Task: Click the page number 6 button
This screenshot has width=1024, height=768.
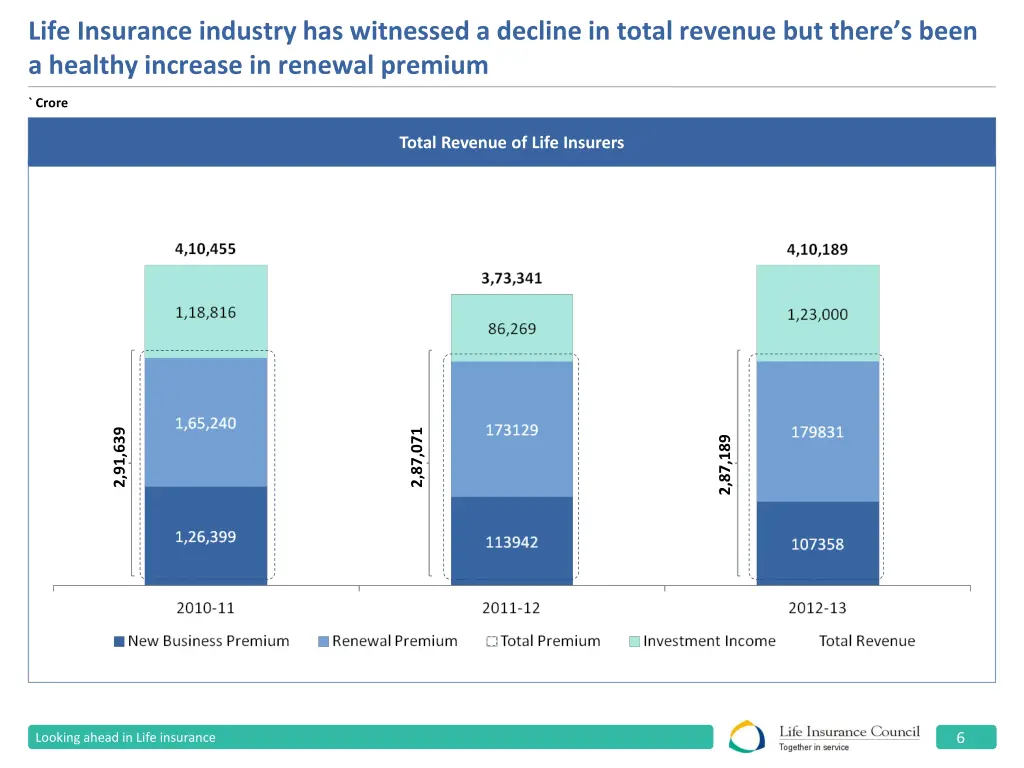Action: point(962,737)
